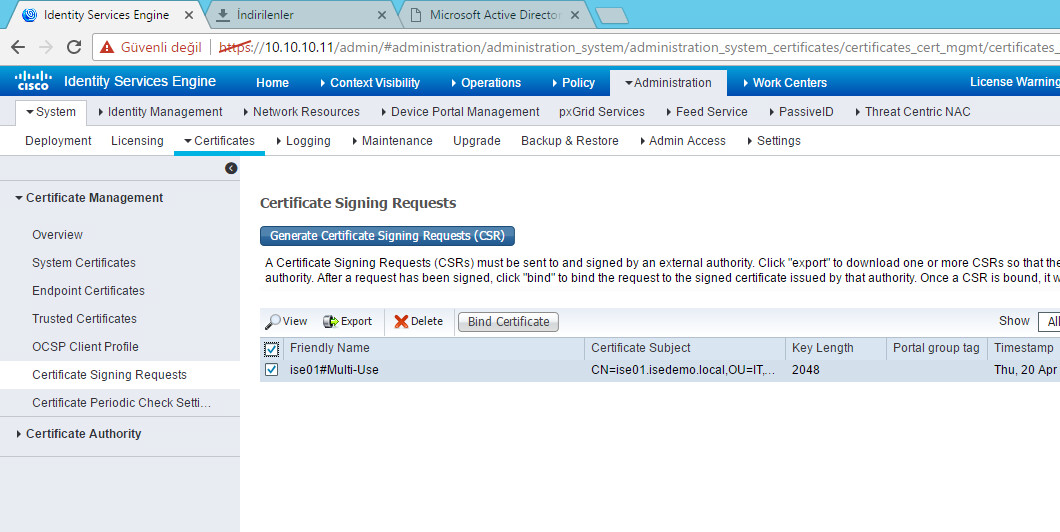Sort by Friendly Name column
This screenshot has width=1060, height=532.
coord(330,348)
